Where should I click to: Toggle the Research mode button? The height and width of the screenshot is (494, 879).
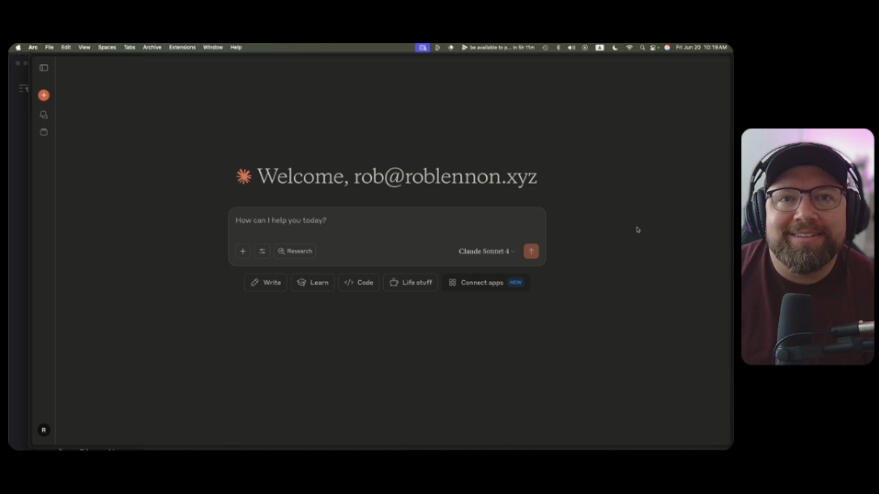[x=295, y=251]
